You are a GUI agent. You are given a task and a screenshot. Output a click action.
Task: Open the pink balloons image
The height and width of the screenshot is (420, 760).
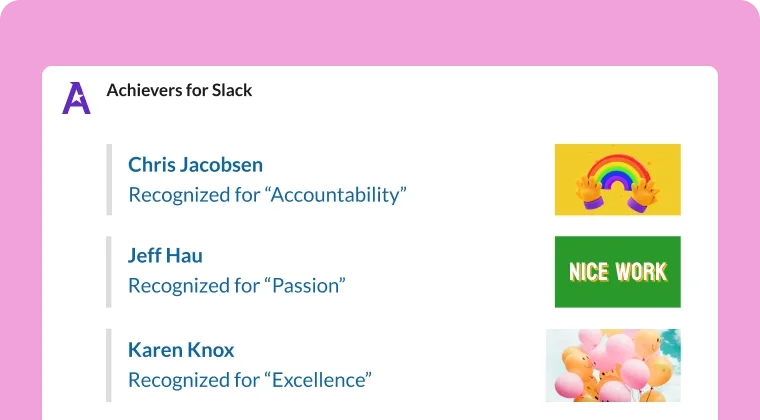[x=614, y=364]
